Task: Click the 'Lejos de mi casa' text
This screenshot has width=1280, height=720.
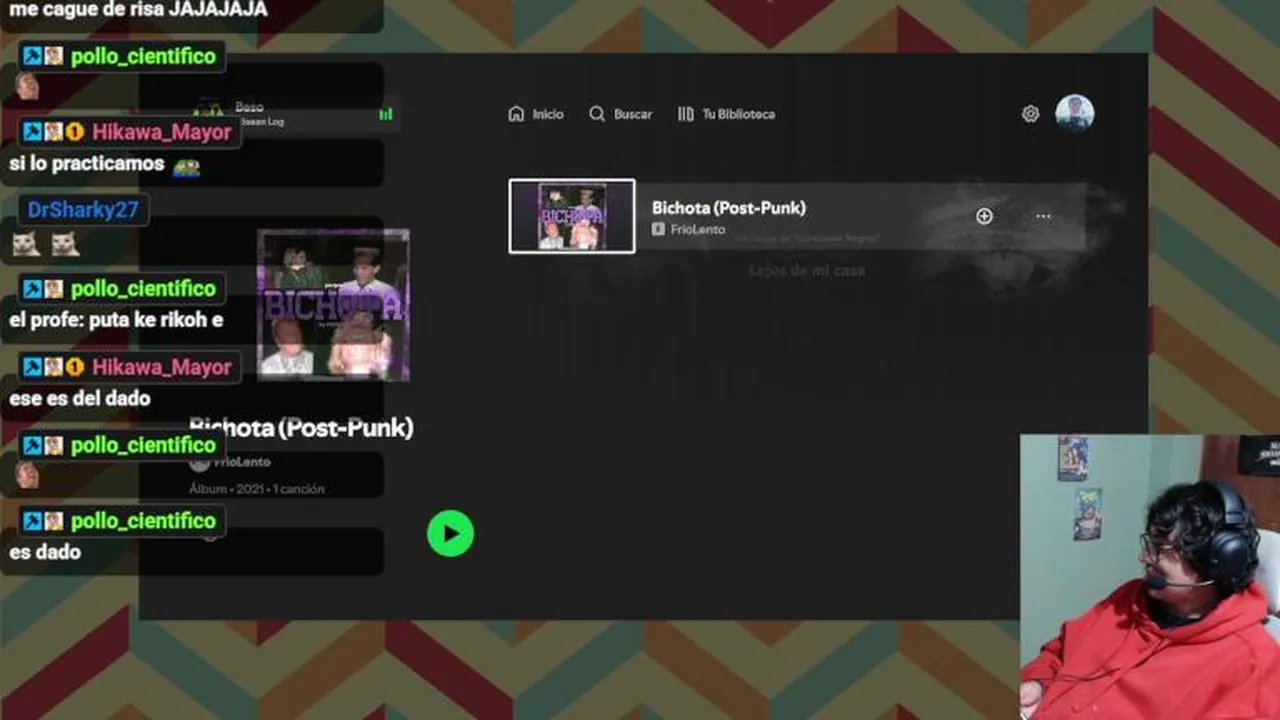Action: pyautogui.click(x=807, y=270)
